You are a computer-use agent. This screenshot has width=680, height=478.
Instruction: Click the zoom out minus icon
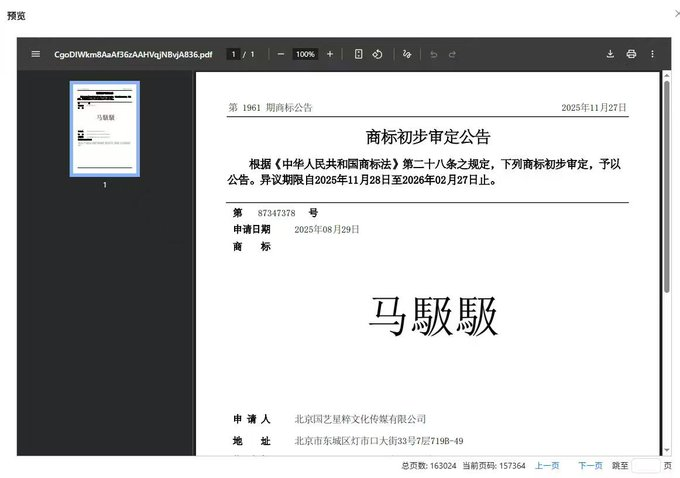coord(281,54)
